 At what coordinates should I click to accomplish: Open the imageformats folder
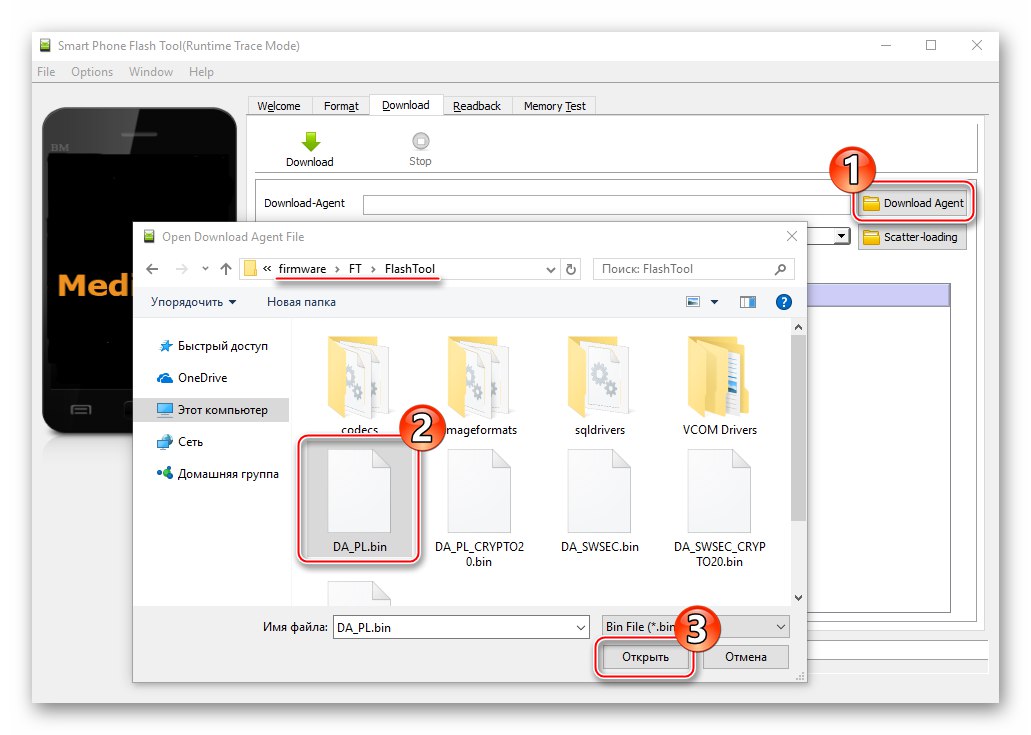pyautogui.click(x=479, y=385)
